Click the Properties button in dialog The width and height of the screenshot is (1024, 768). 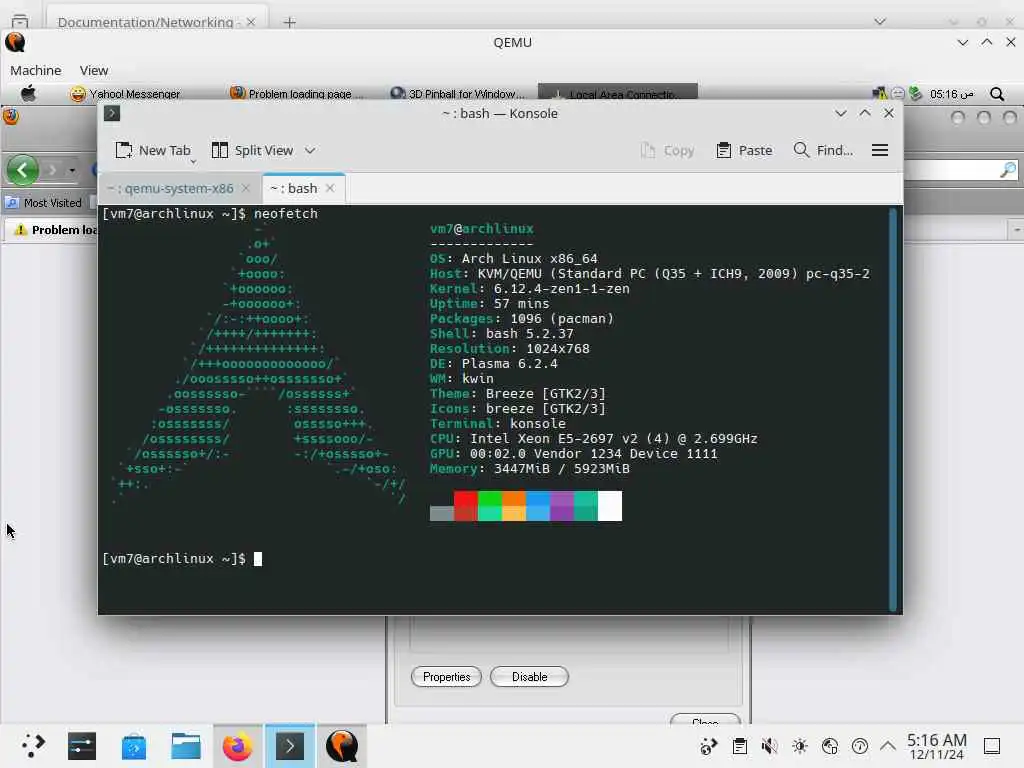click(x=447, y=677)
